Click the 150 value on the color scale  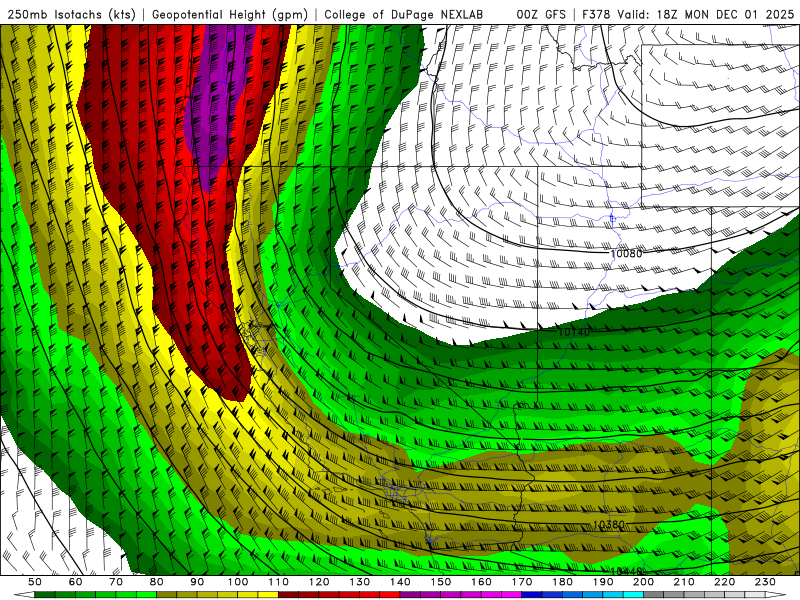point(441,582)
